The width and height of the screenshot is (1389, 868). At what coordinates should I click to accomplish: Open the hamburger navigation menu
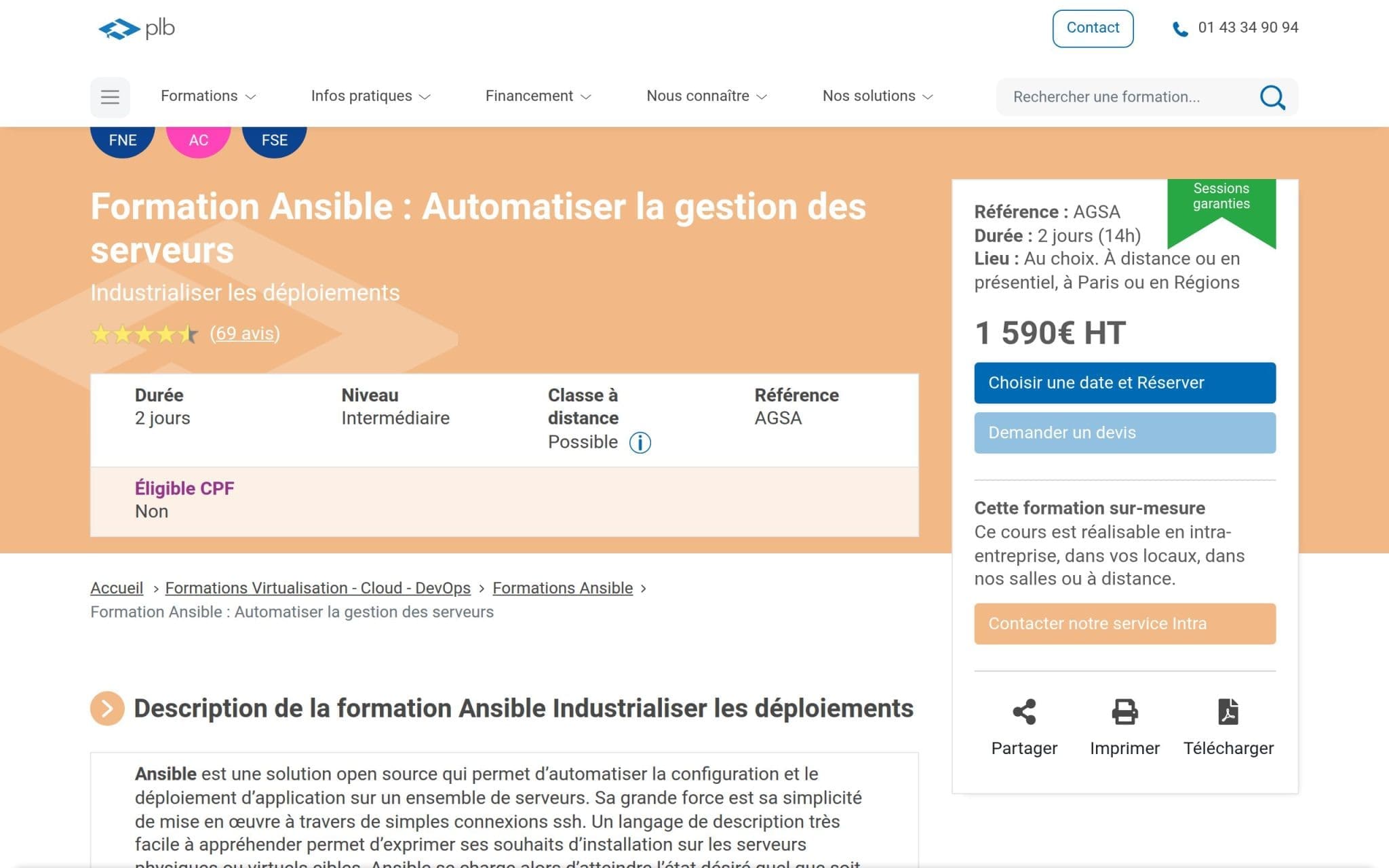click(109, 97)
